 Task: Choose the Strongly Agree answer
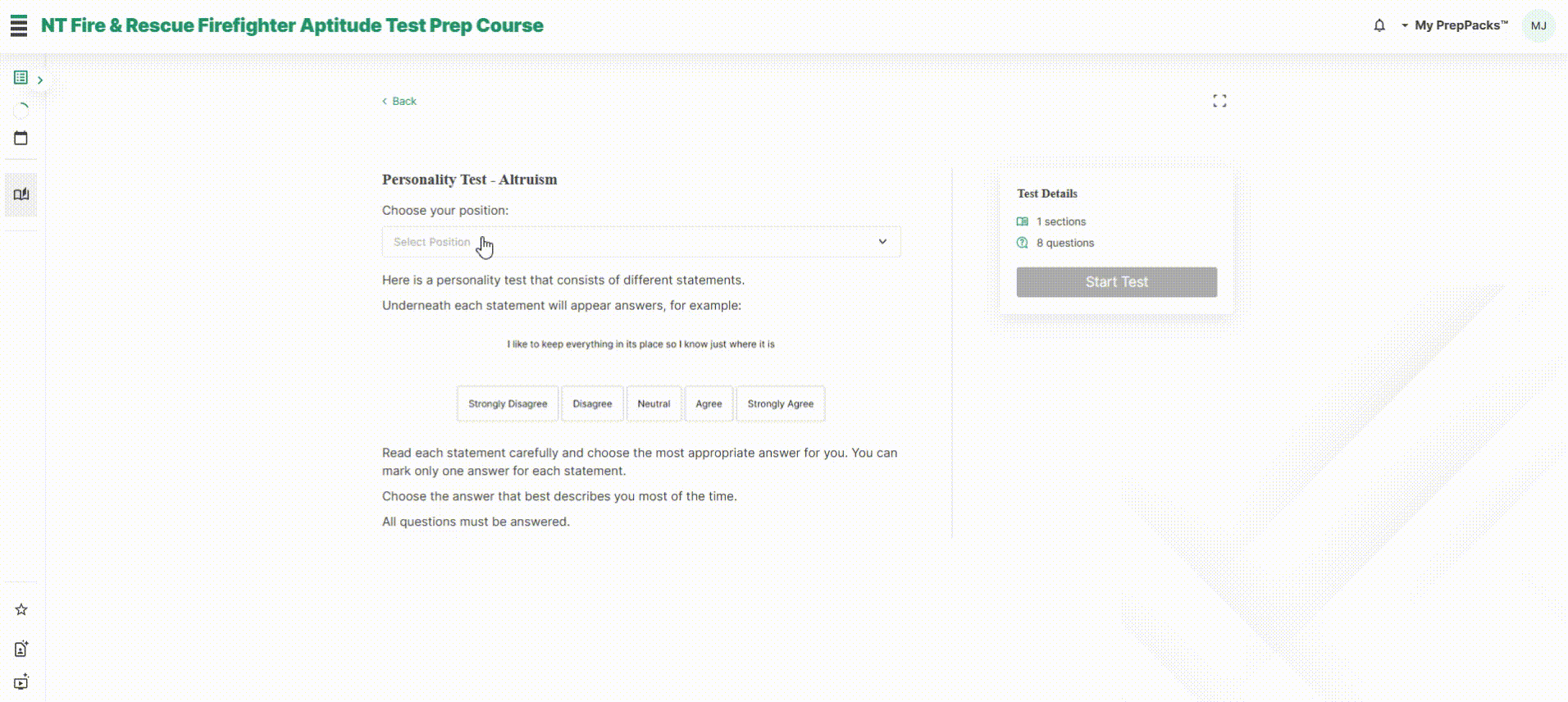click(x=781, y=403)
